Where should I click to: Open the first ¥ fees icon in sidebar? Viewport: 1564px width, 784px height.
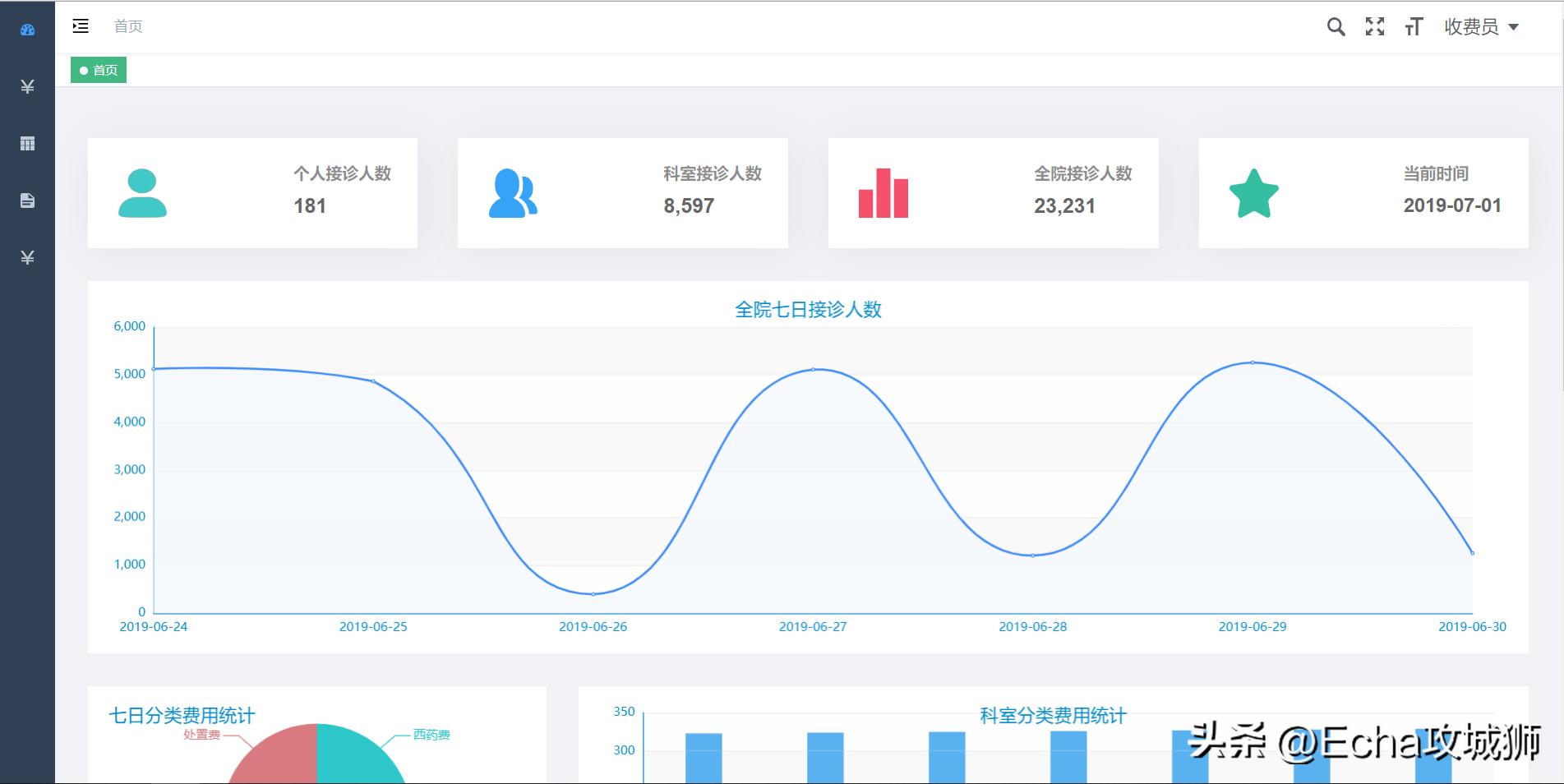(27, 85)
